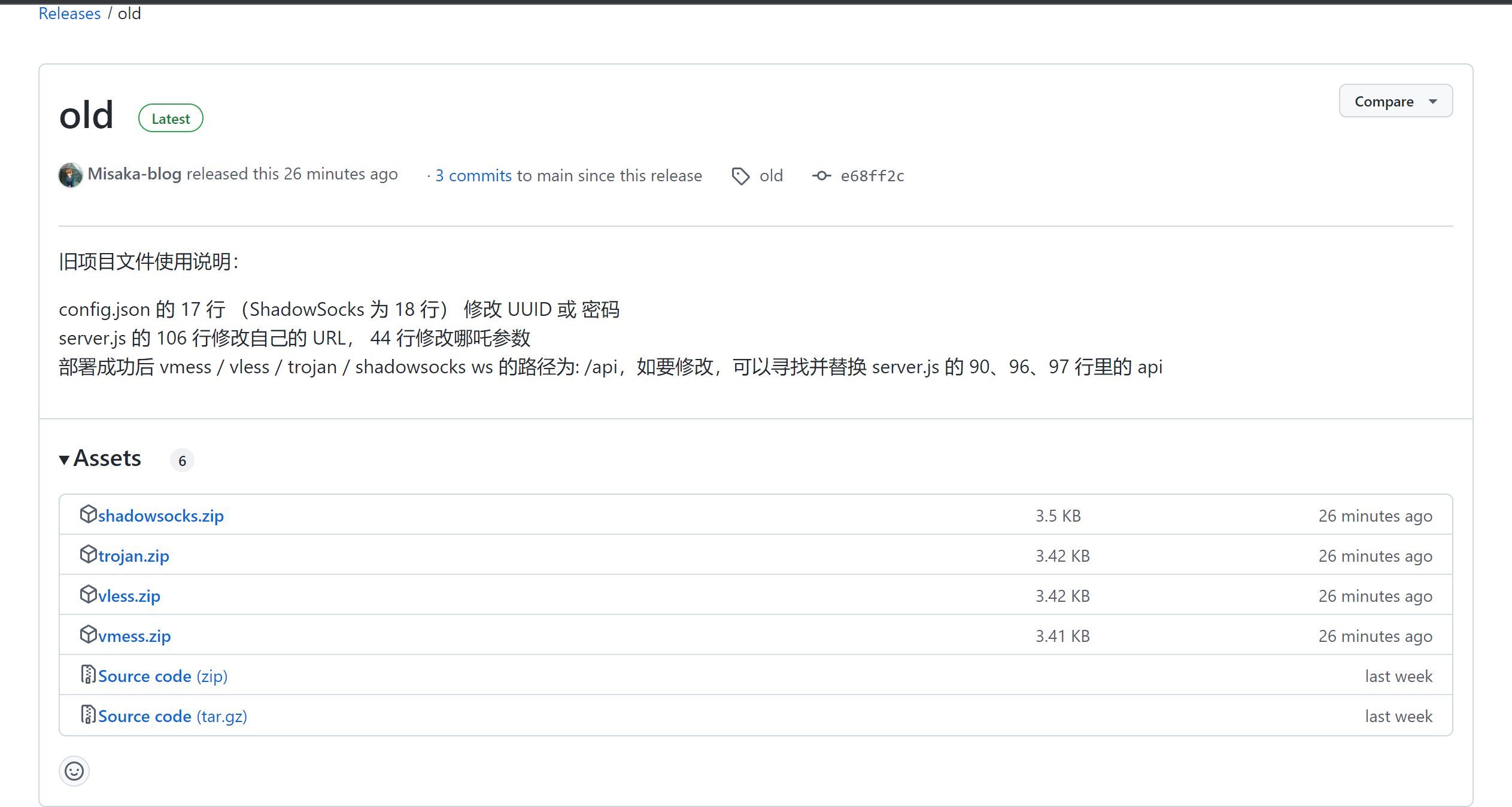The width and height of the screenshot is (1512, 807).
Task: Open the Compare dropdown
Action: pos(1395,101)
